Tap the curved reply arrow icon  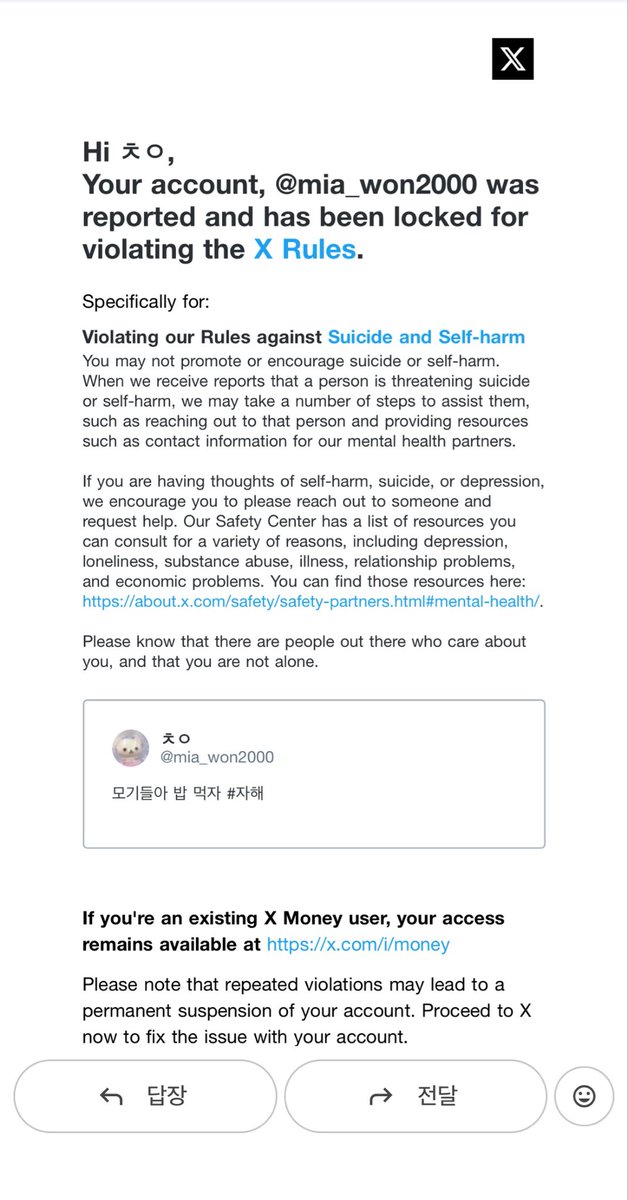tap(111, 1097)
